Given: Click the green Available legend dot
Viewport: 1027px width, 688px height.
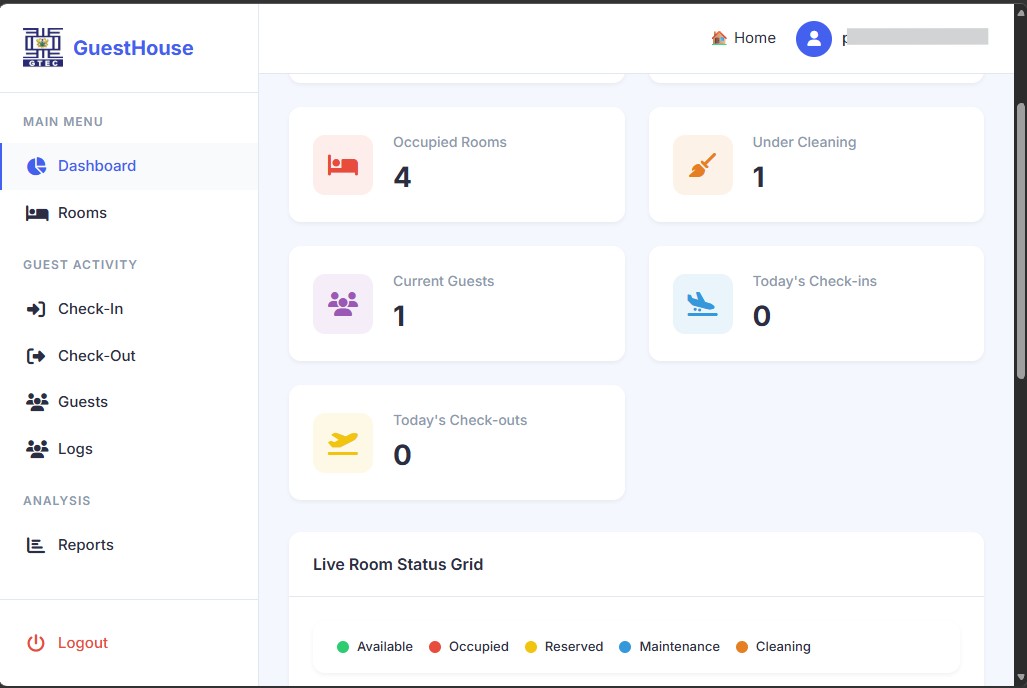Looking at the screenshot, I should (x=343, y=647).
